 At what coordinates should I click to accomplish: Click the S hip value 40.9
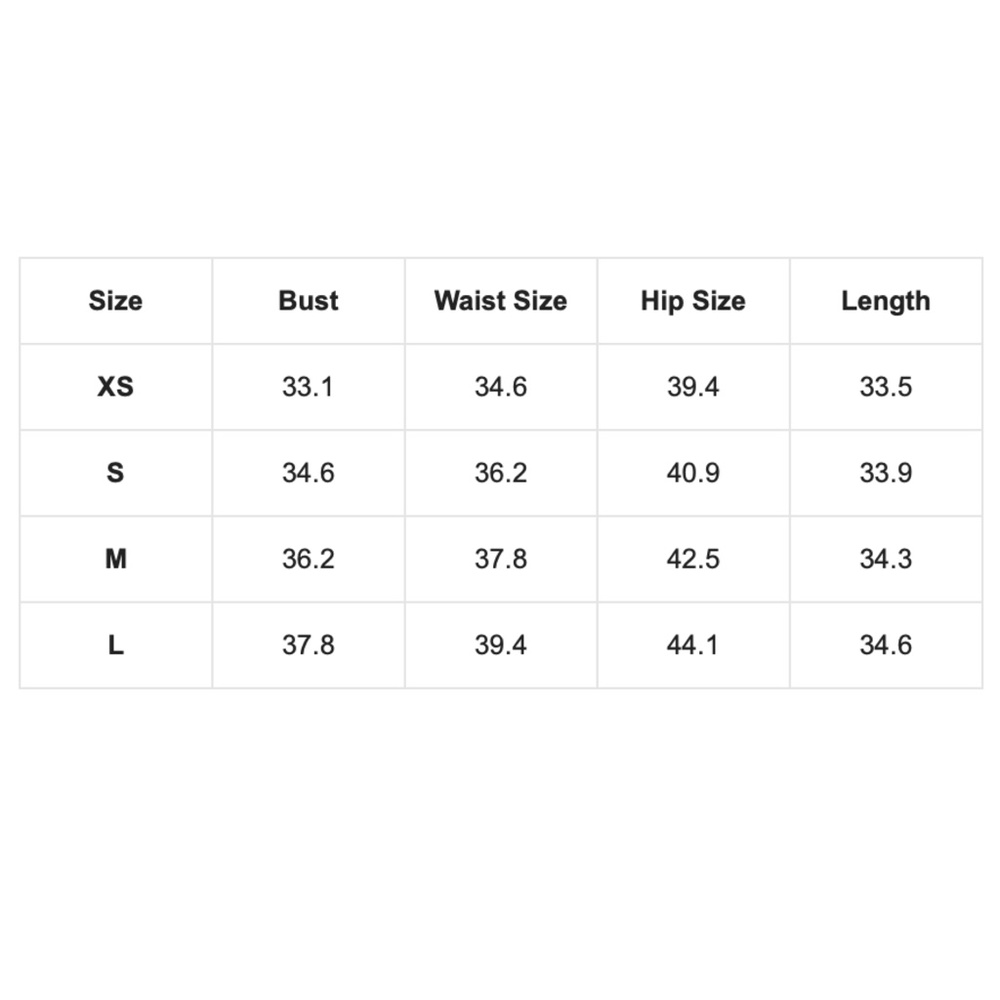pos(693,473)
